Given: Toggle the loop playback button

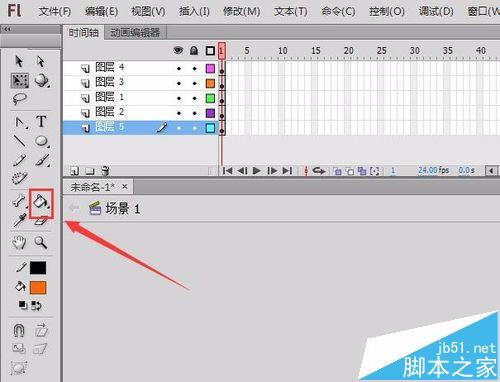Looking at the screenshot, I should point(319,171).
